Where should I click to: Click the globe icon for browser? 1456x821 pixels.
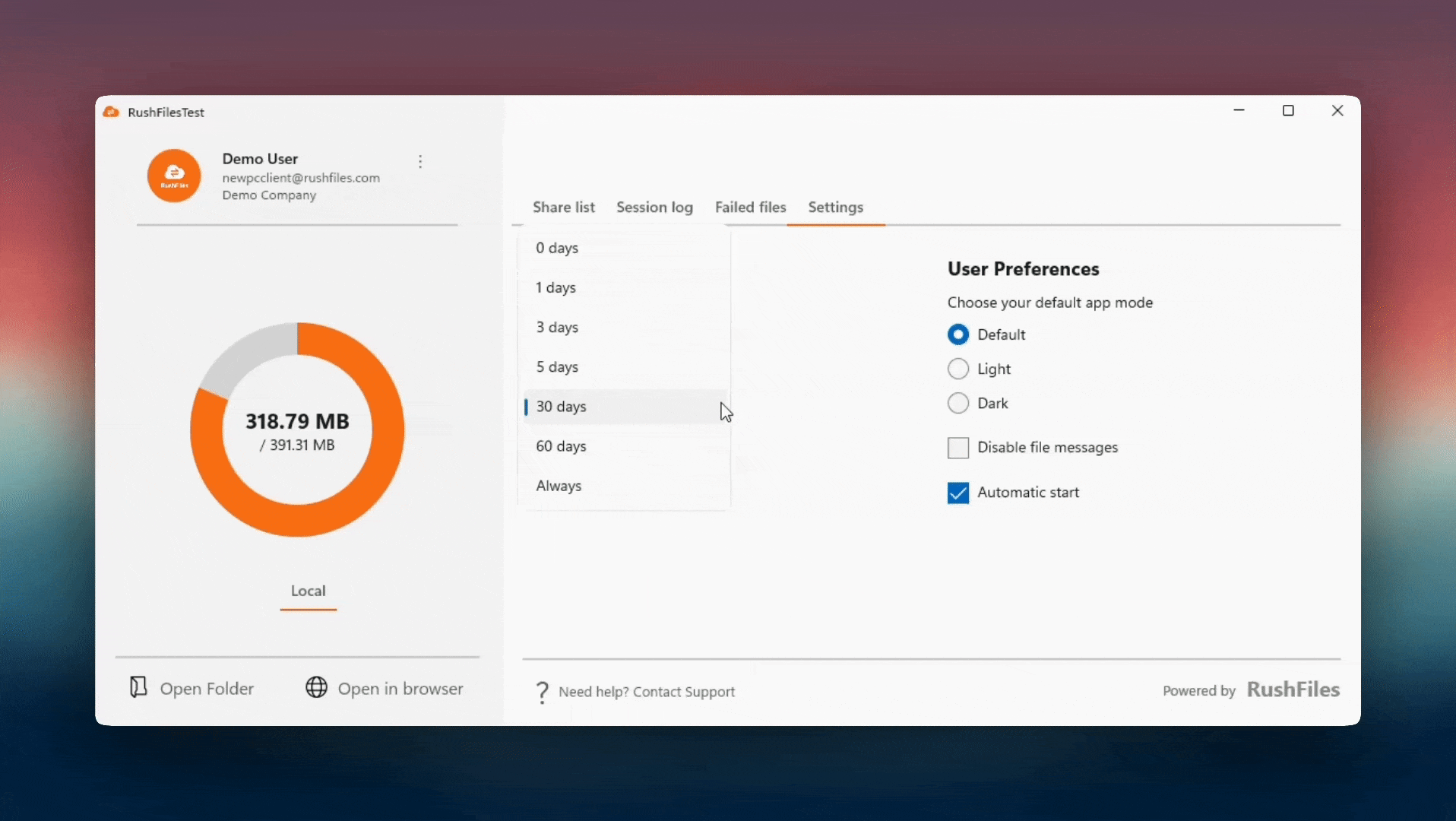click(x=316, y=687)
